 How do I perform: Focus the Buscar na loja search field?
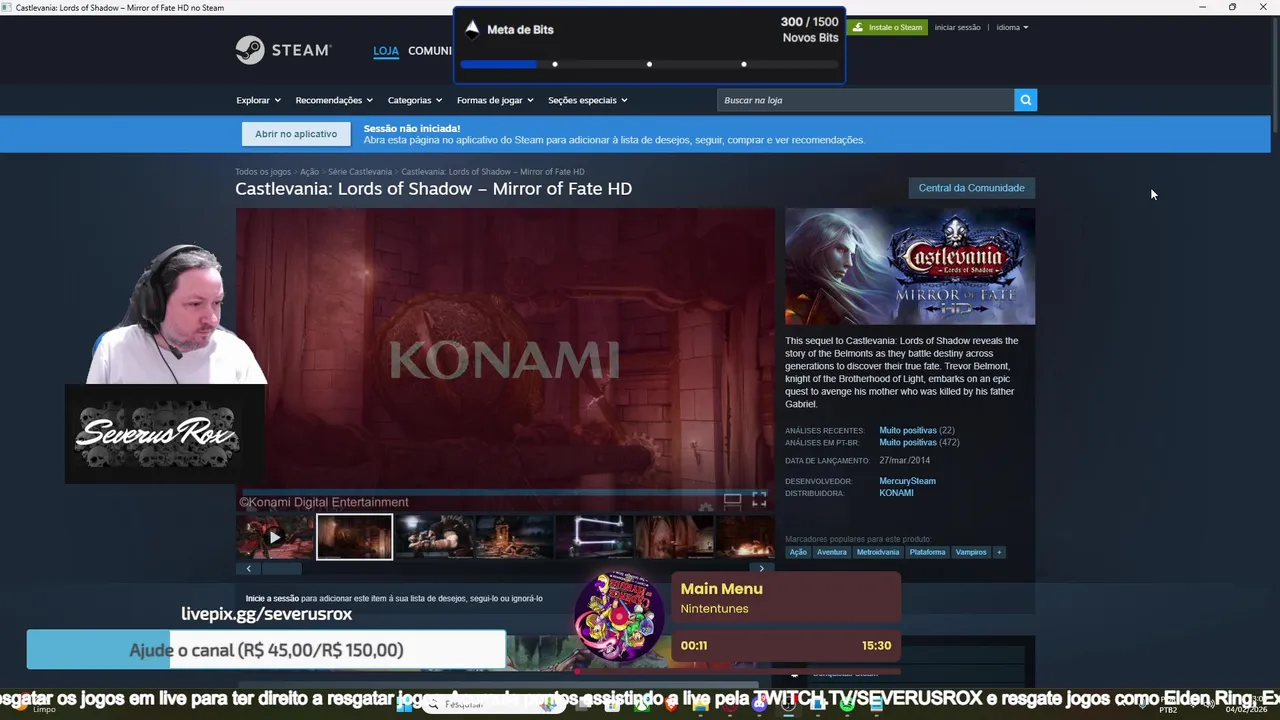tap(865, 100)
